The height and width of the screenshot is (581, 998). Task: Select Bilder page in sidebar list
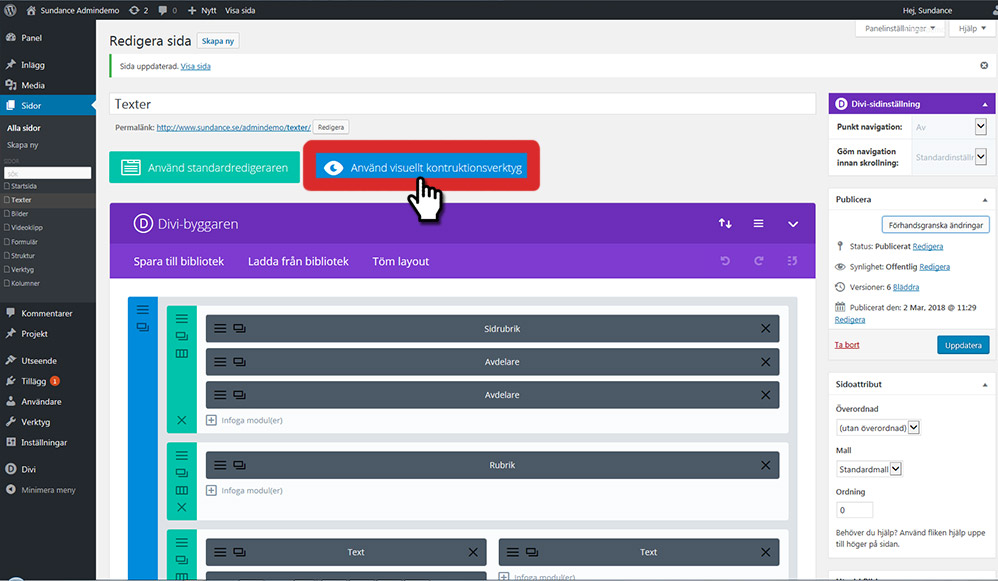click(19, 214)
